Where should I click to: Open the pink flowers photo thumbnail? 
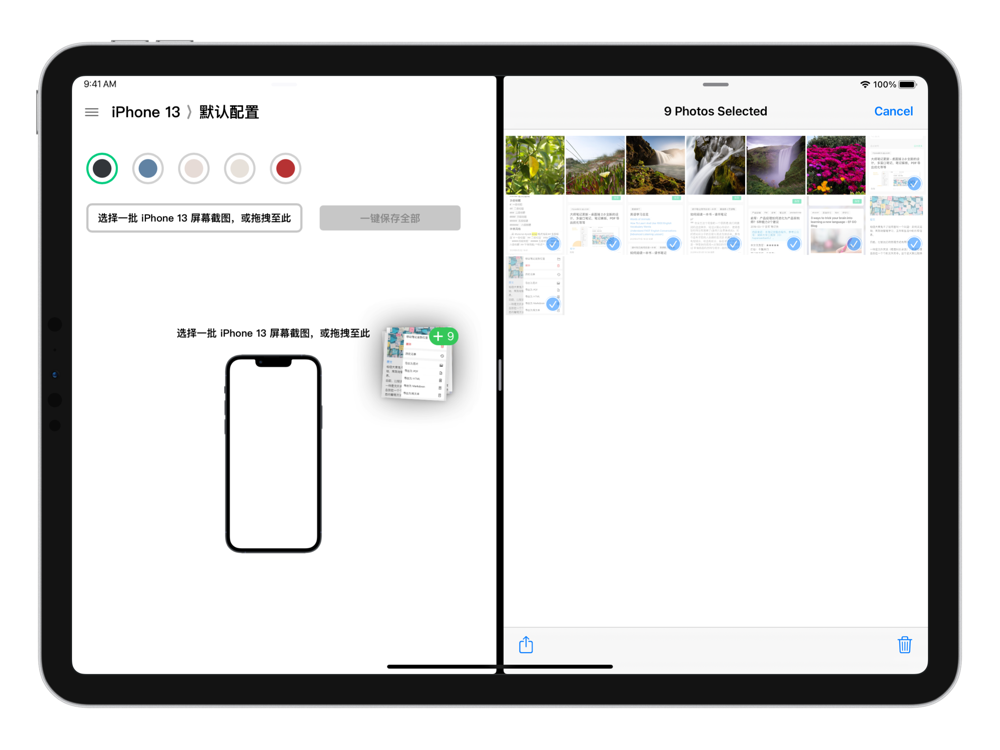click(x=836, y=165)
